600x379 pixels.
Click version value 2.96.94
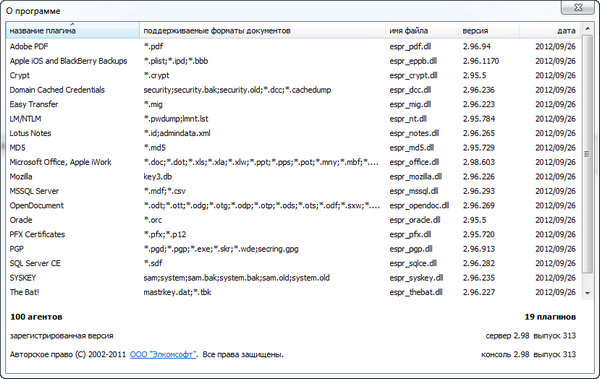[x=477, y=46]
